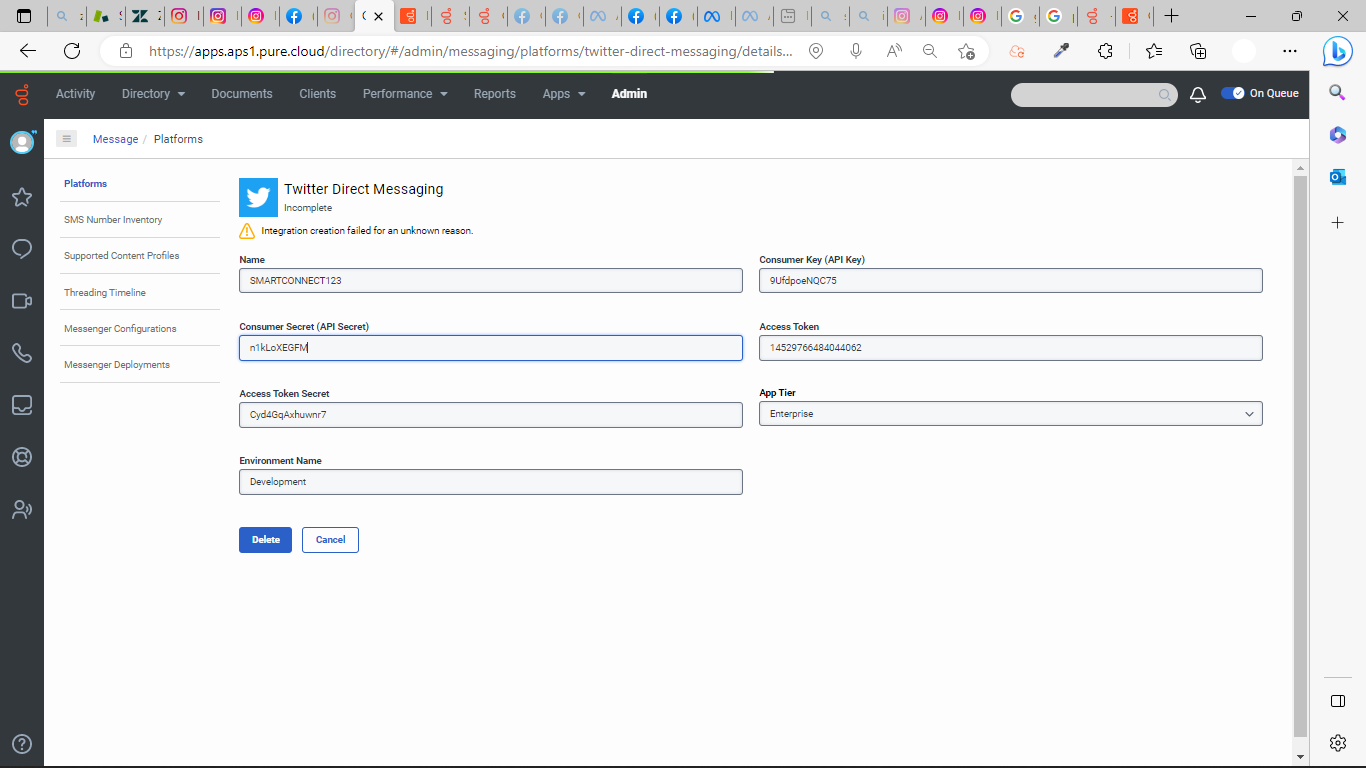
Task: Click the Access Token Secret field
Action: point(491,415)
